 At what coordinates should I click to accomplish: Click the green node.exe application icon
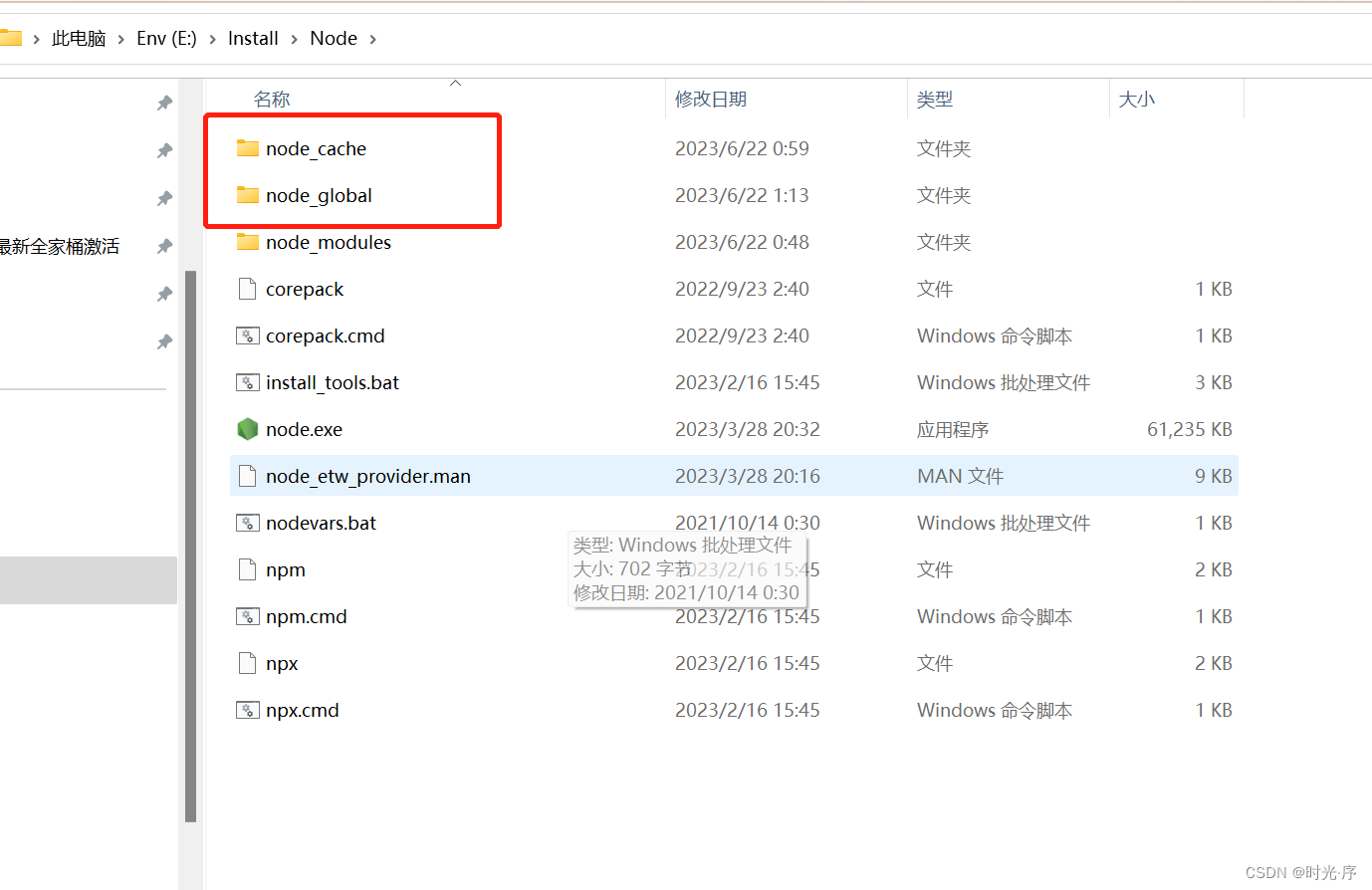click(248, 429)
